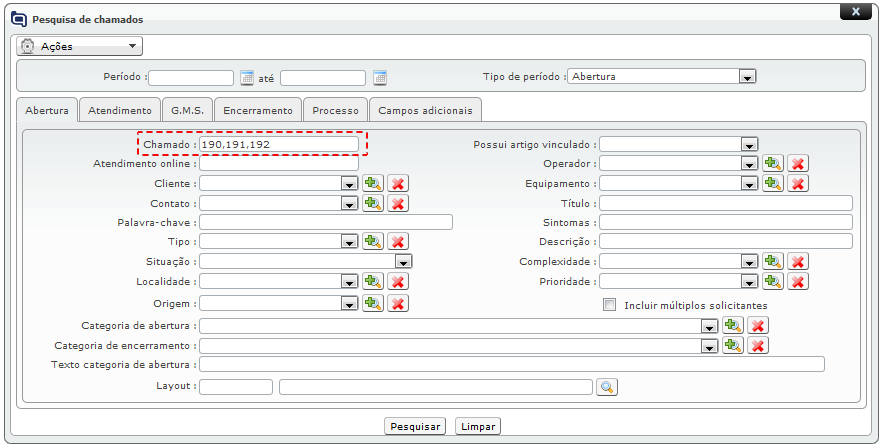Switch to the Atendimento tab
Screen dimensions: 882x446
tap(120, 110)
